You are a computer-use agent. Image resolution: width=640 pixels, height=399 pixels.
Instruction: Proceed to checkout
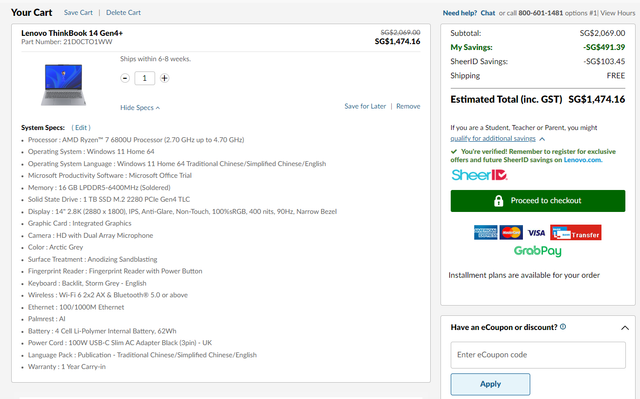(538, 201)
